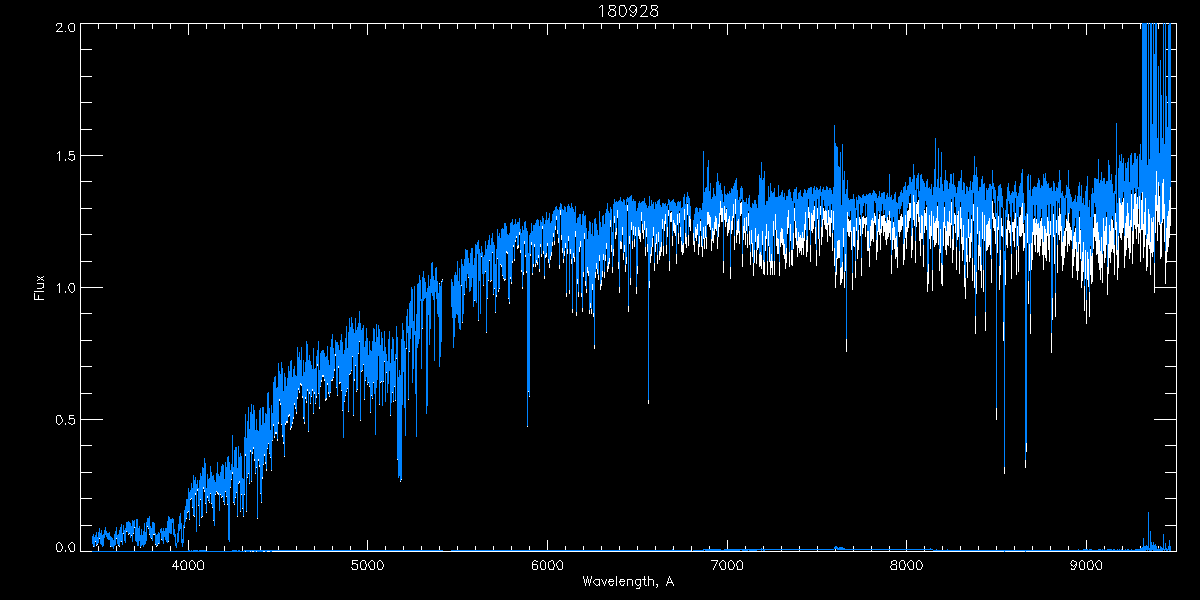This screenshot has height=600, width=1200.
Task: Mark the deepest absorption line near 8540 Å
Action: click(x=1004, y=468)
